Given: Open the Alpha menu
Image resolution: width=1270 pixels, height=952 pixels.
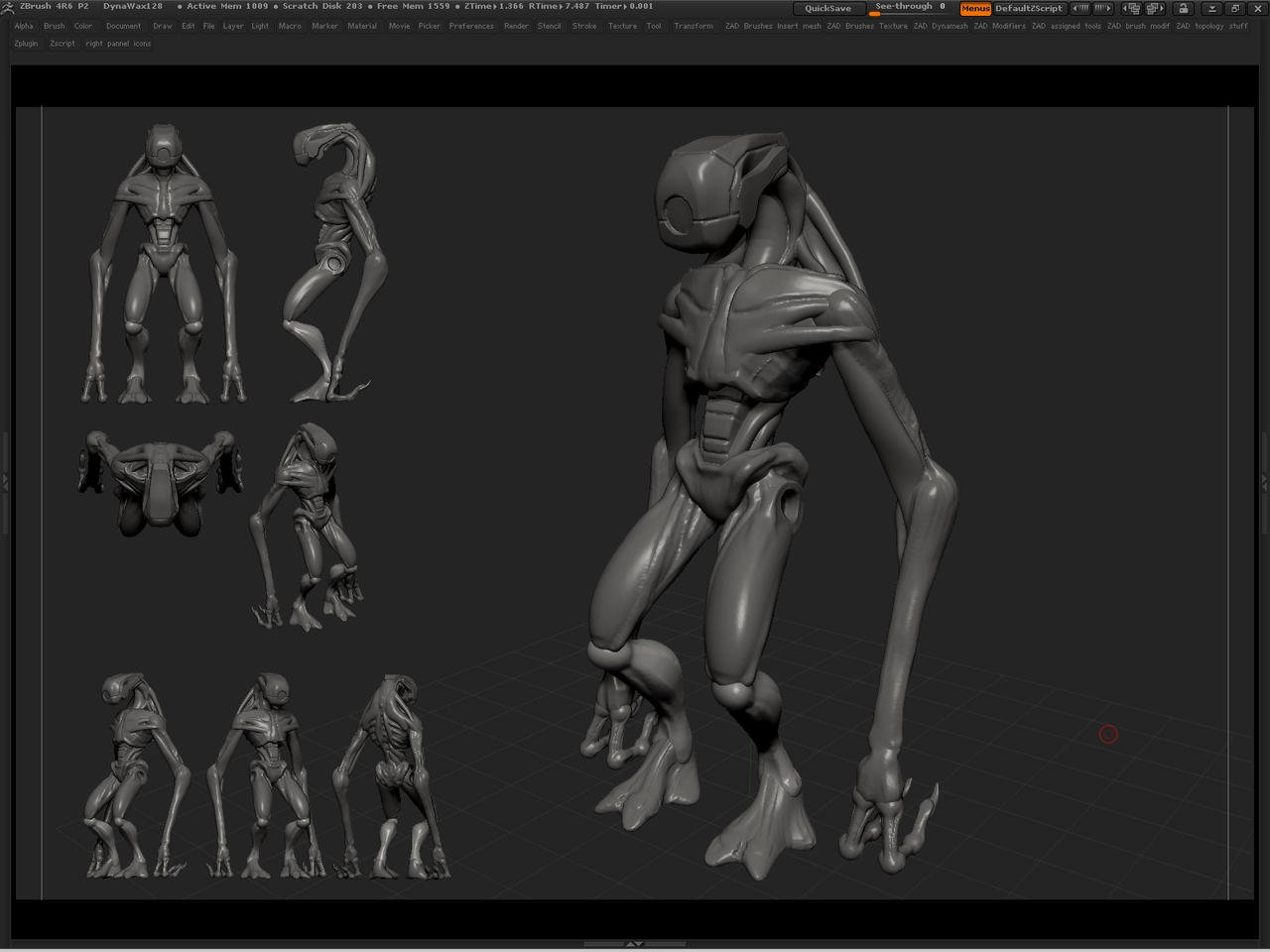Looking at the screenshot, I should [x=24, y=26].
